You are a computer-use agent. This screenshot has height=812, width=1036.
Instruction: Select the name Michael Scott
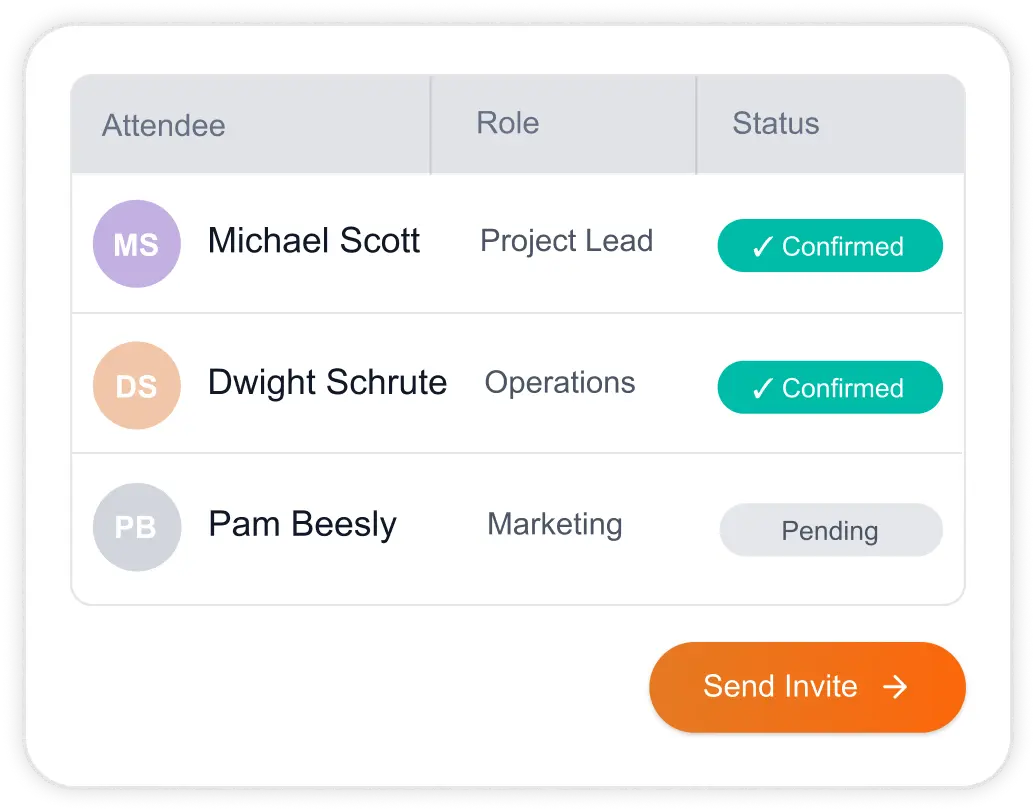(x=314, y=240)
